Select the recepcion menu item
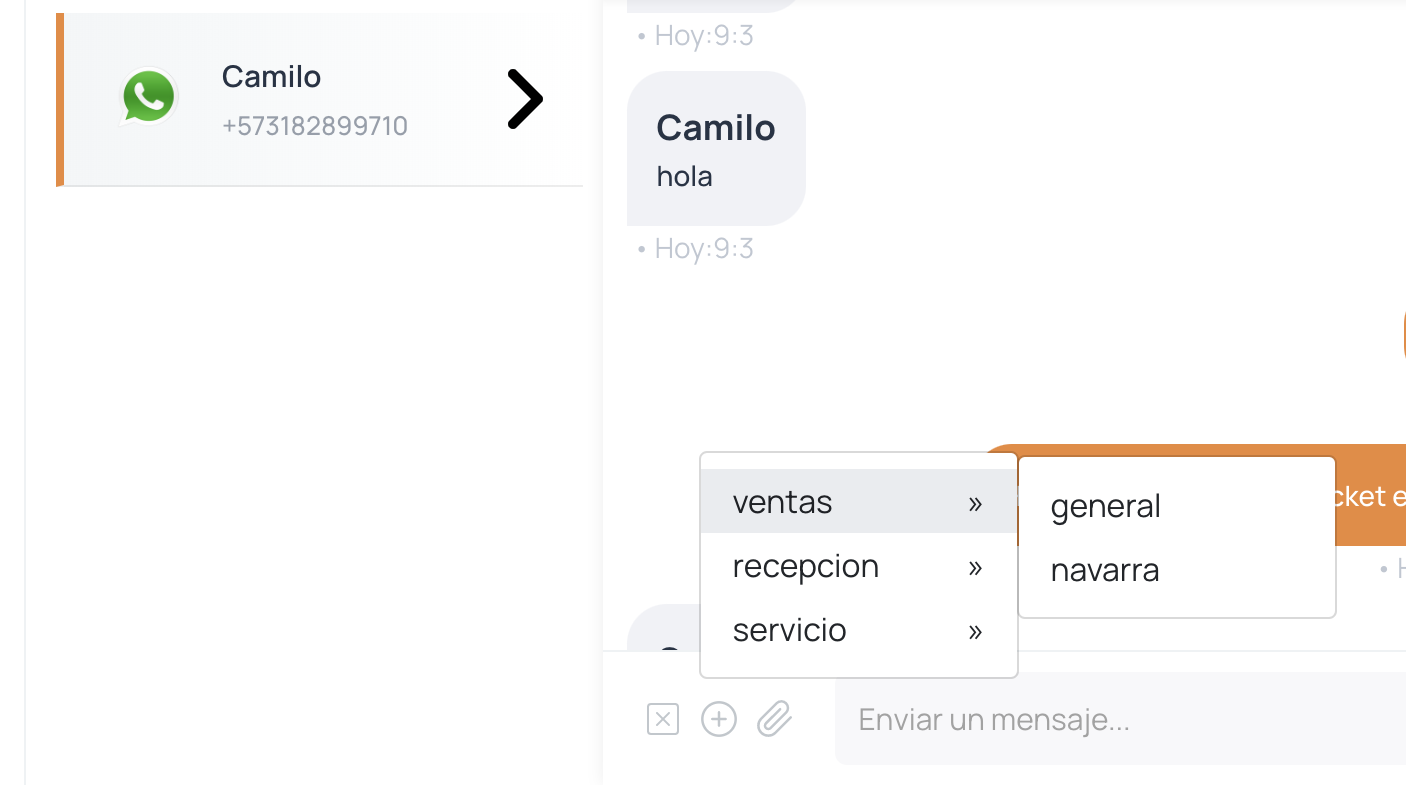This screenshot has height=790, width=1406. point(805,566)
